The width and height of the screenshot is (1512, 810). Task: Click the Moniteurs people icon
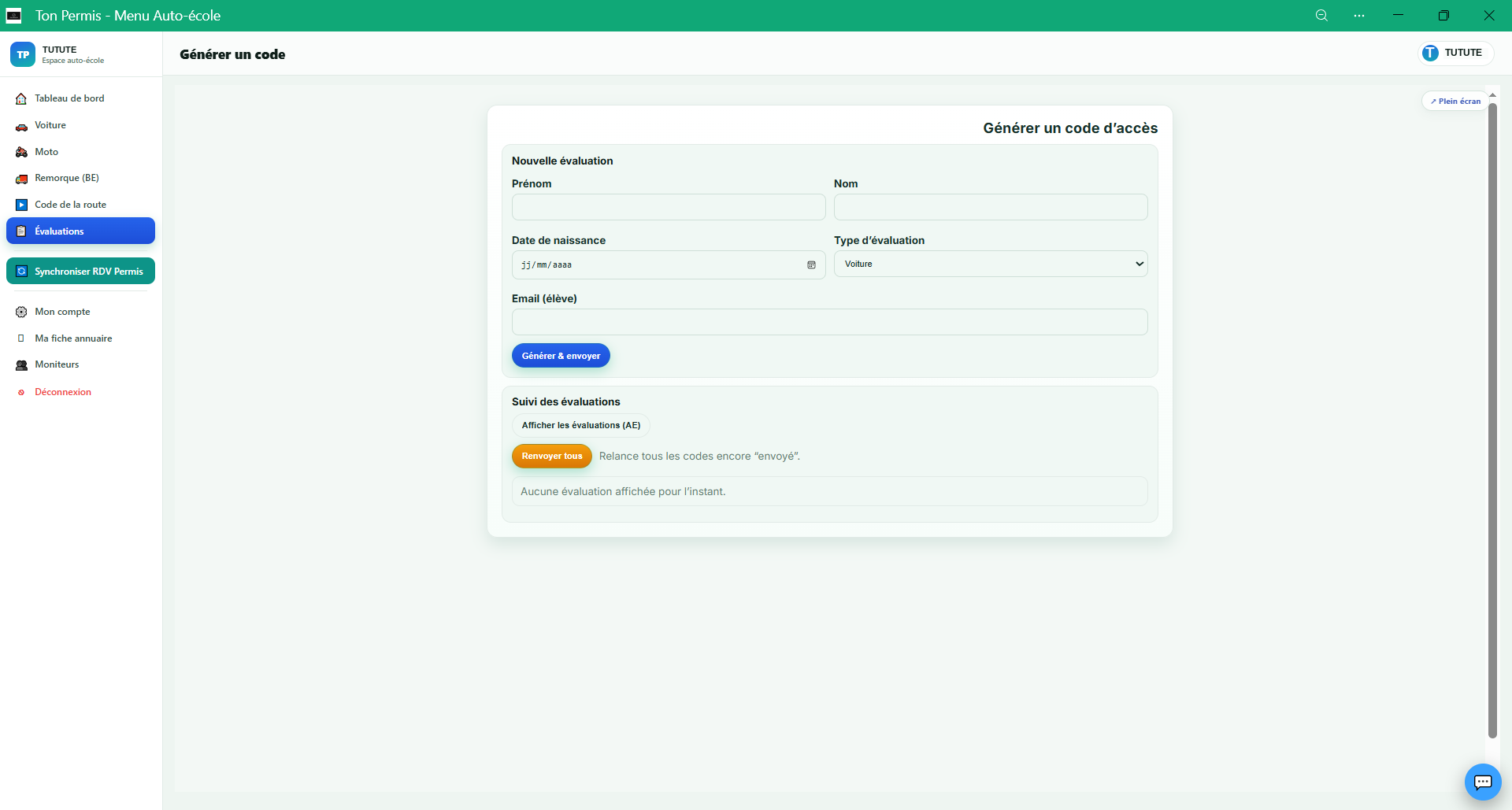pyautogui.click(x=21, y=365)
